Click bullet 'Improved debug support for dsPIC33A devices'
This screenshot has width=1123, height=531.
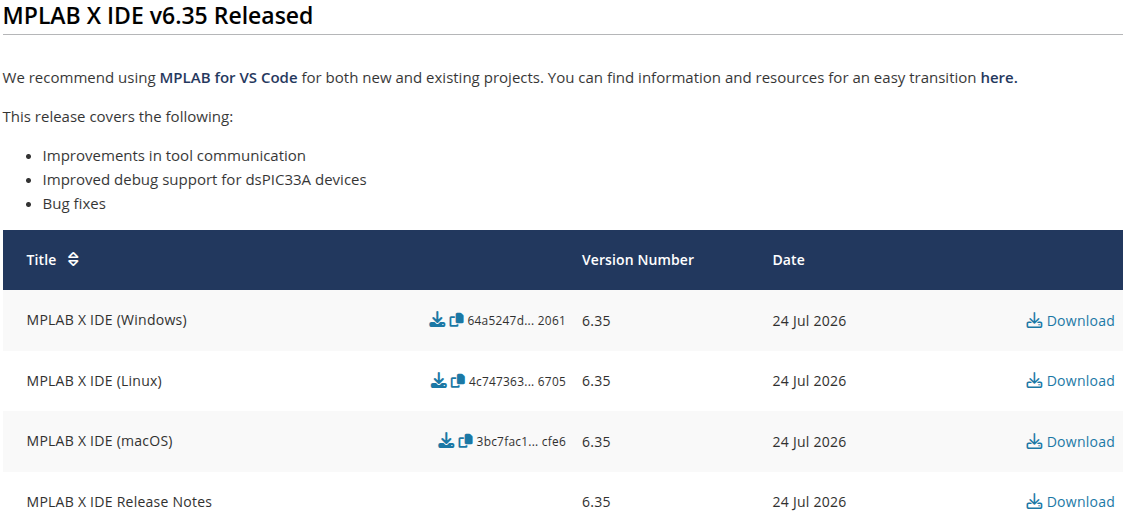coord(204,180)
